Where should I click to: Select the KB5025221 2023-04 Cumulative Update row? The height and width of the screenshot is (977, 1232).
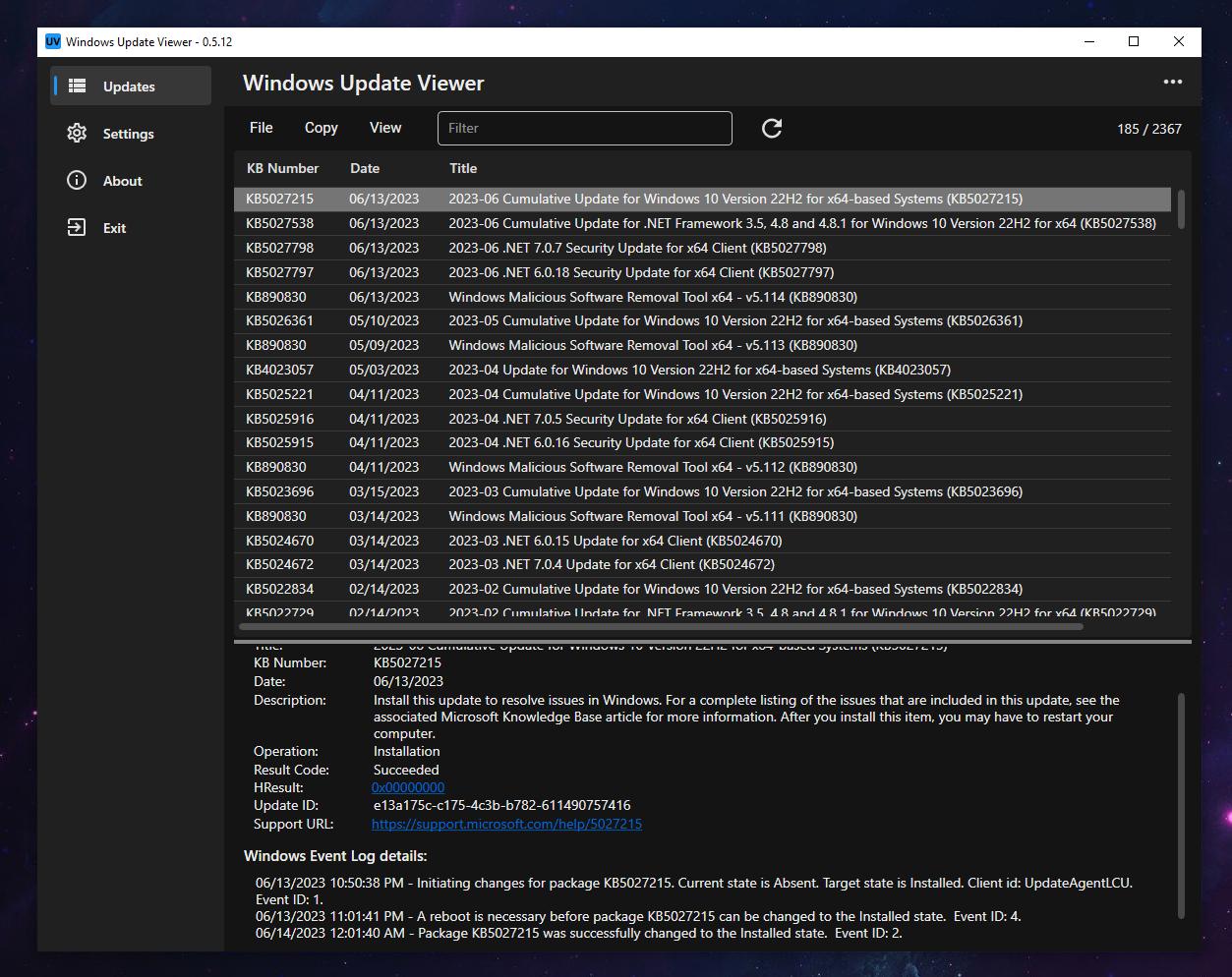pos(702,394)
